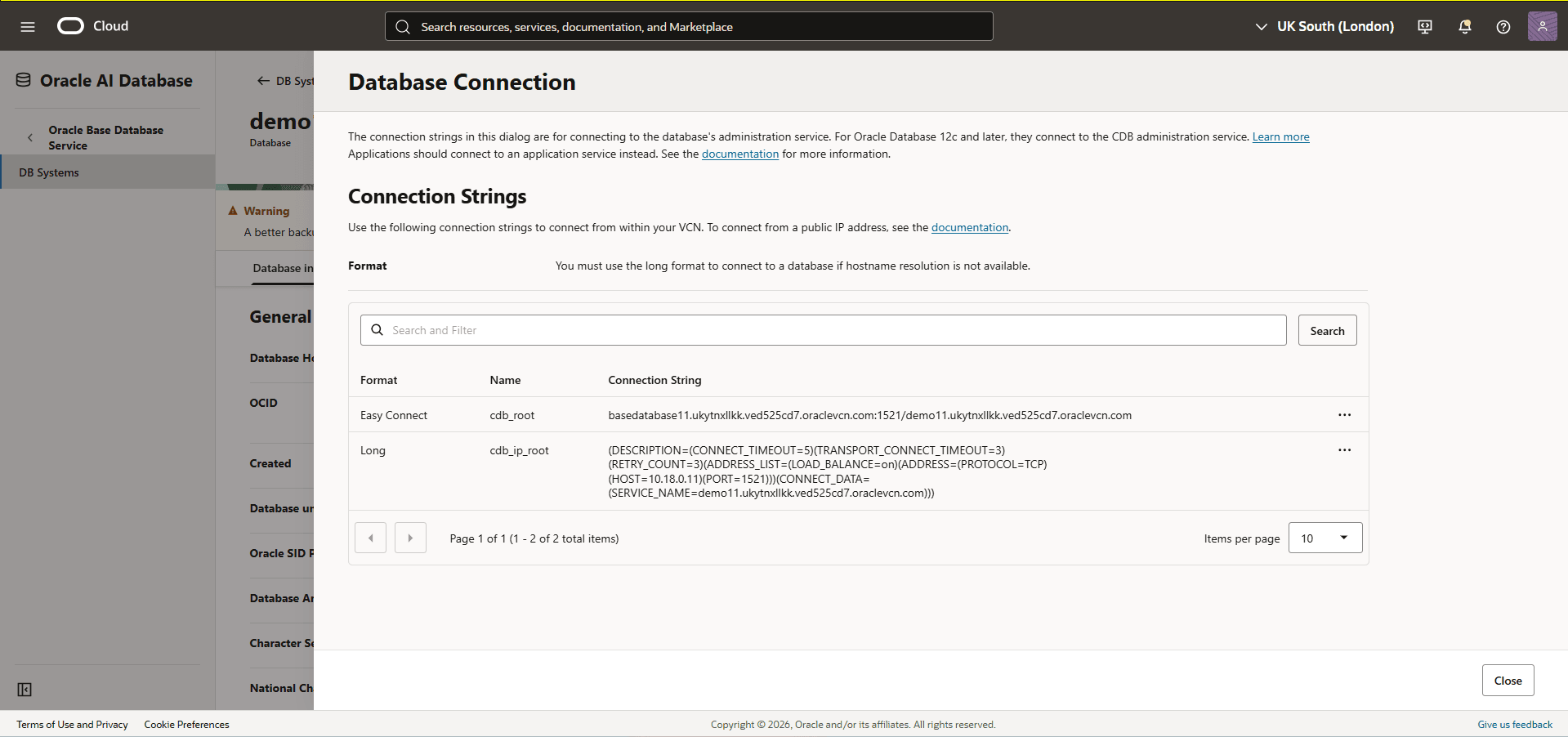Go to the previous page of results
Screen dimensions: 1568x737
click(371, 538)
